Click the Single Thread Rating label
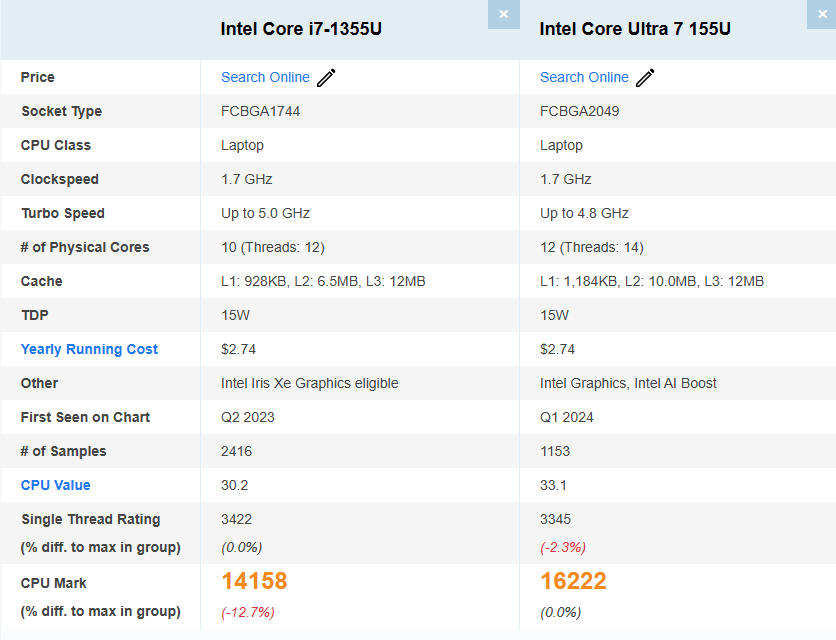Viewport: 836px width, 640px height. [x=91, y=519]
